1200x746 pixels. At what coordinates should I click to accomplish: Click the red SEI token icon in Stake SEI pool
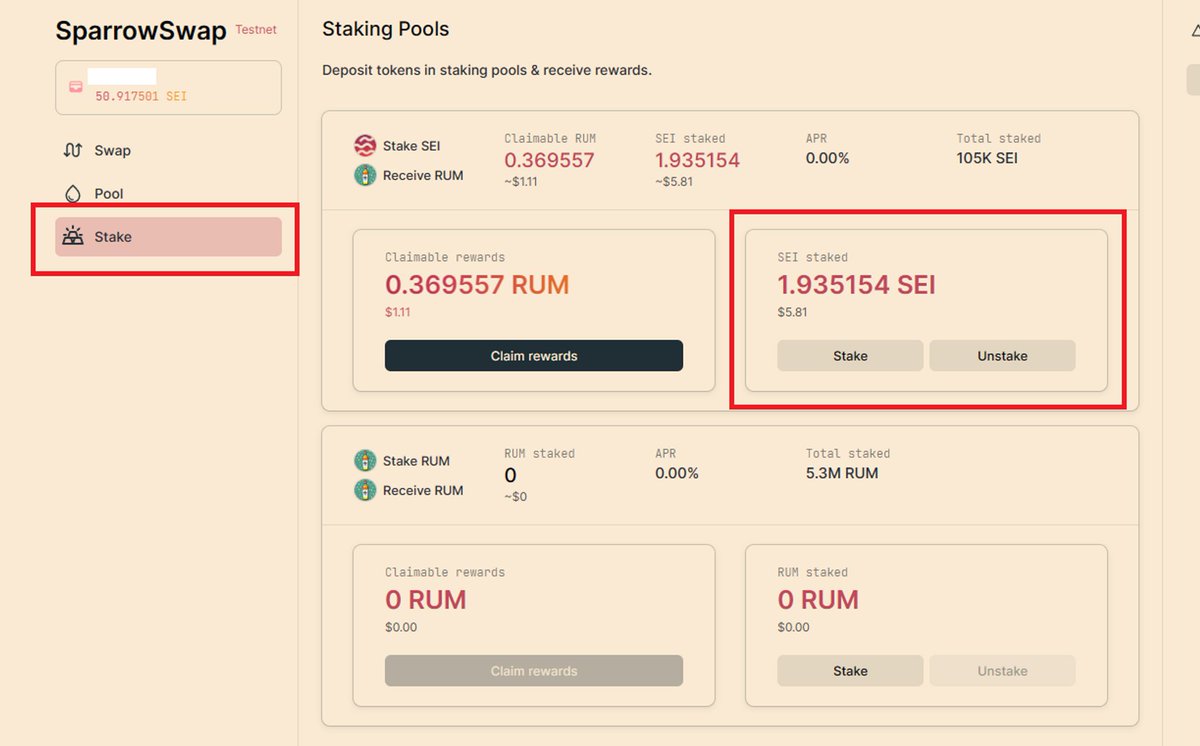[x=363, y=144]
